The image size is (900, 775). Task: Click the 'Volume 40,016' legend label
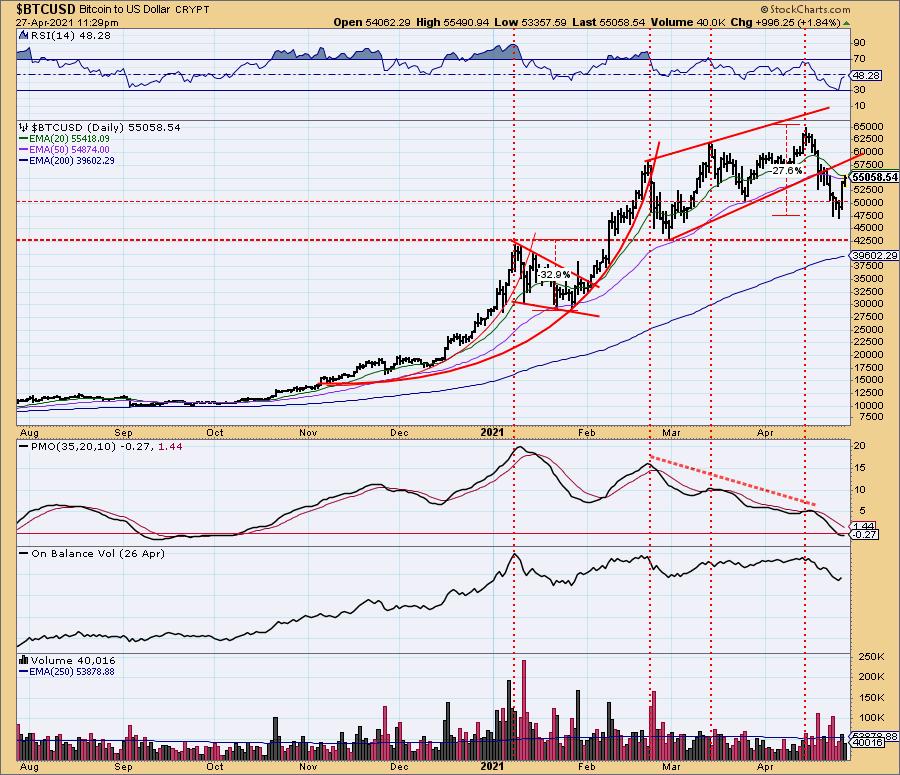coord(73,660)
